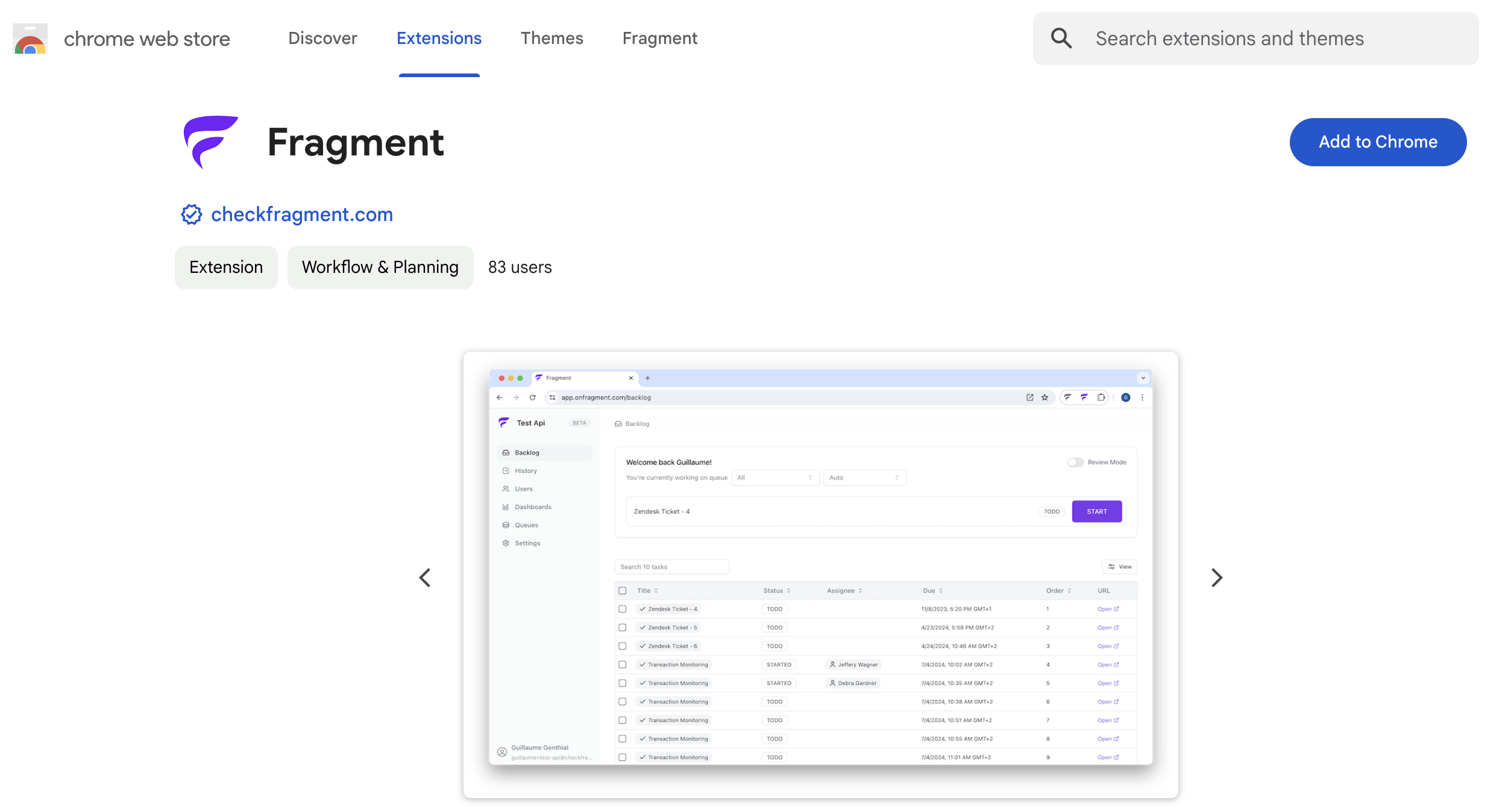Click the 'Test Api' workspace name in preview
1508x812 pixels.
(531, 423)
